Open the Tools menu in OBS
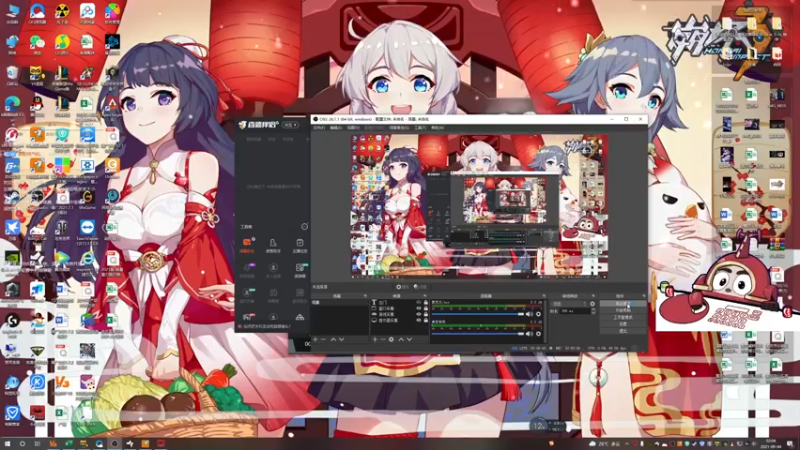800x450 pixels. pos(420,128)
